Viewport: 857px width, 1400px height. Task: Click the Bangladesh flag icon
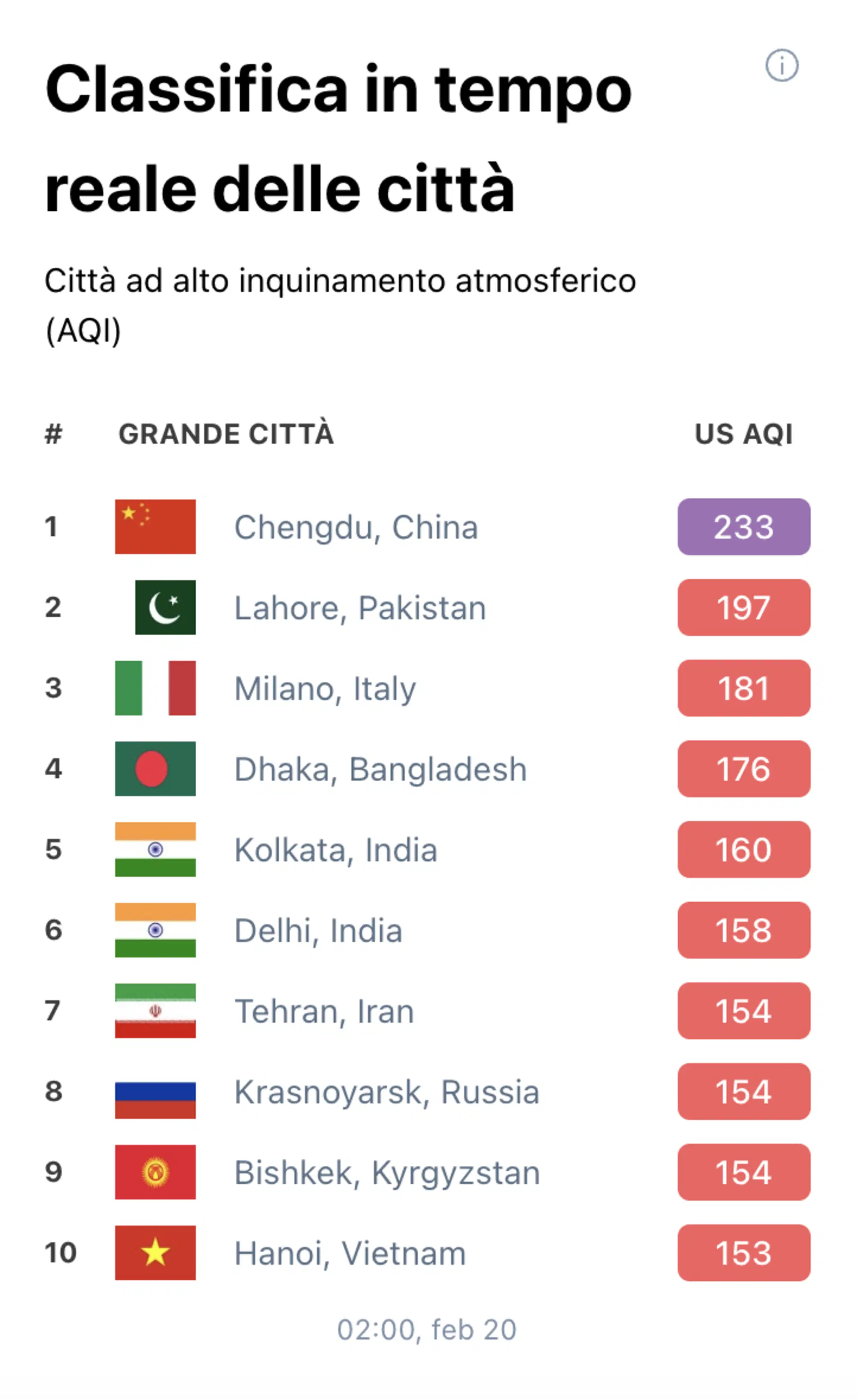point(155,769)
